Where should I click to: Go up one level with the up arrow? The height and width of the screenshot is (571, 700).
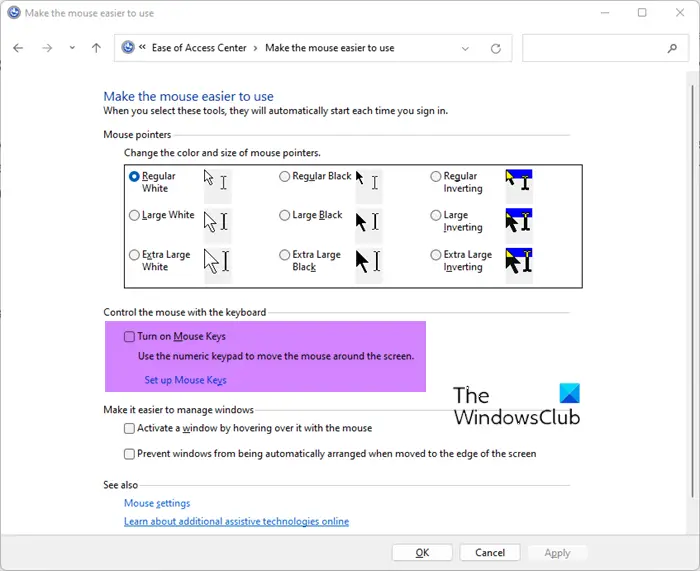[96, 48]
